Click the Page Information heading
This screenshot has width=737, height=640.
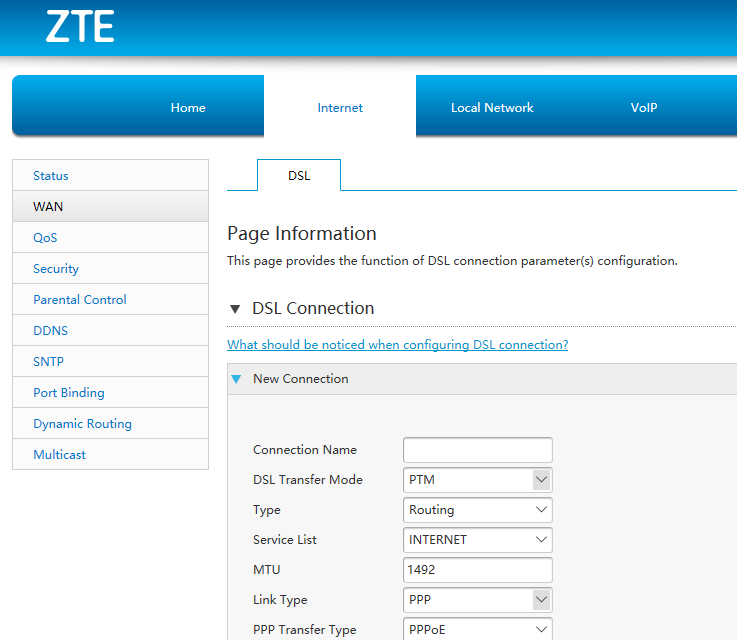(x=302, y=234)
